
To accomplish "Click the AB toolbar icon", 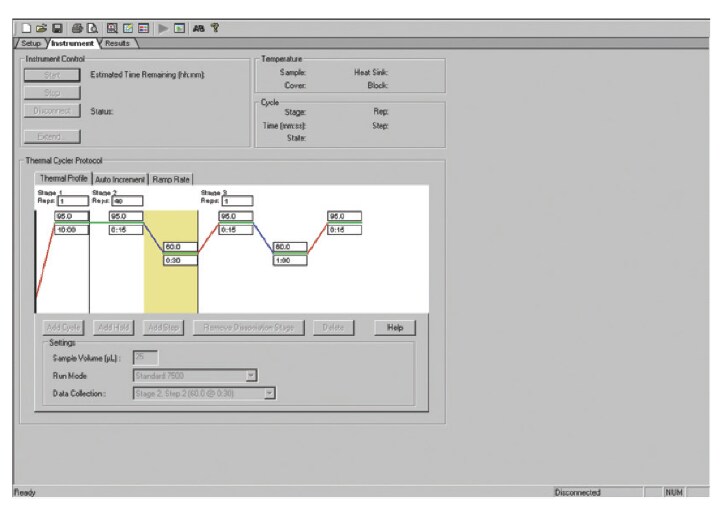I will tap(197, 28).
